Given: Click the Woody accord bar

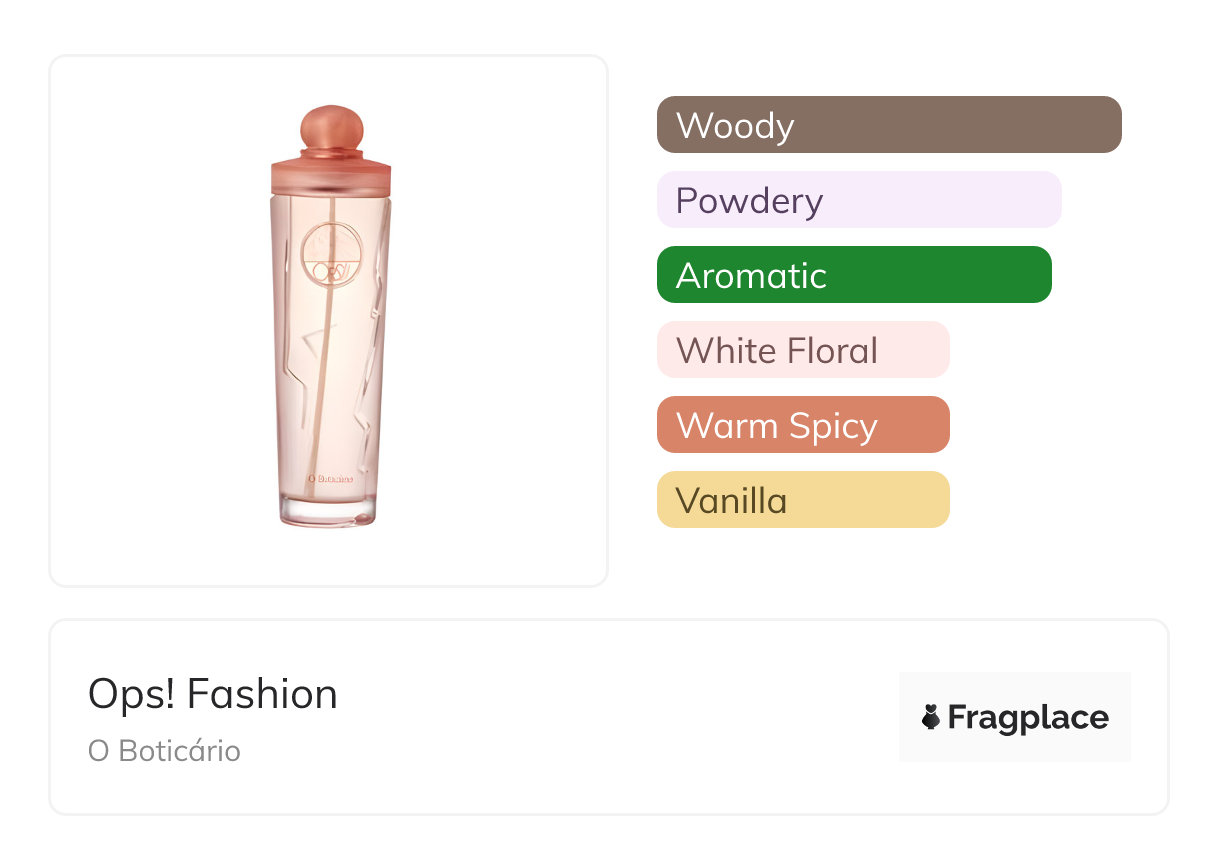Looking at the screenshot, I should point(888,125).
